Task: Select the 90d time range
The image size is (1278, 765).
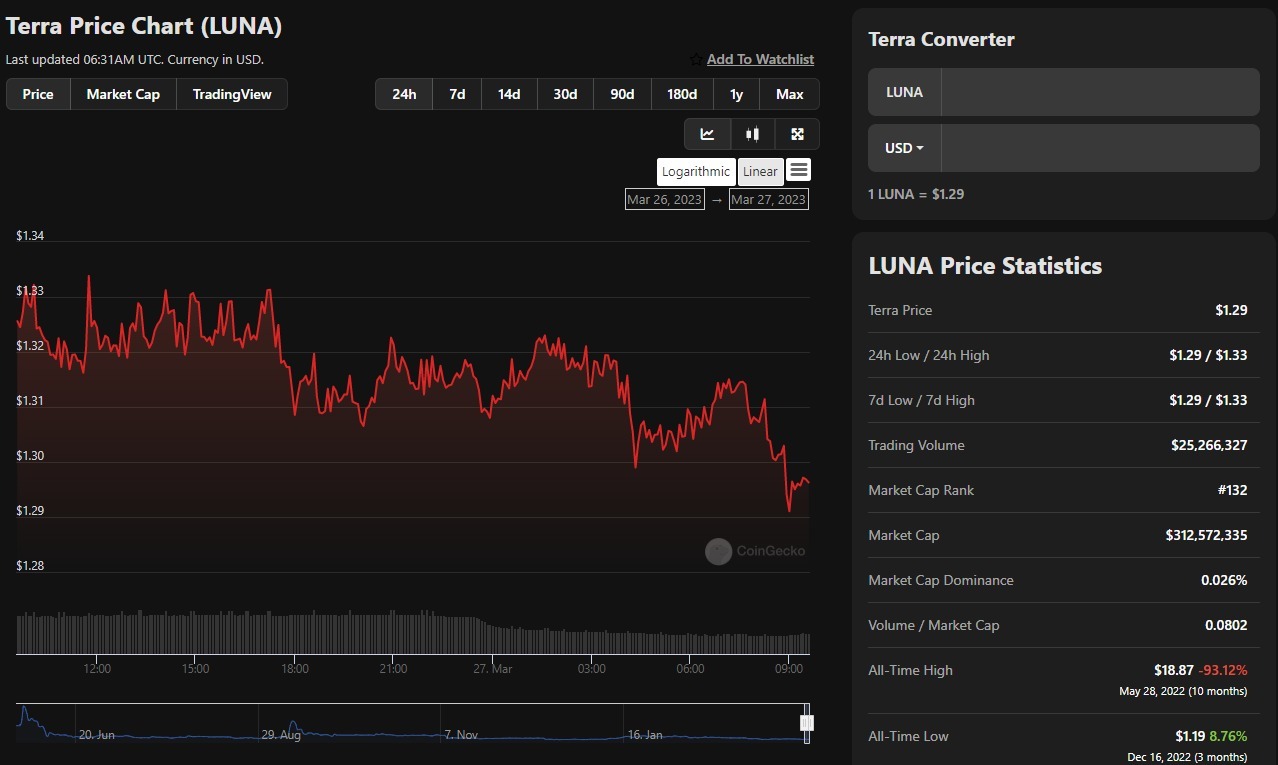Action: [x=622, y=93]
